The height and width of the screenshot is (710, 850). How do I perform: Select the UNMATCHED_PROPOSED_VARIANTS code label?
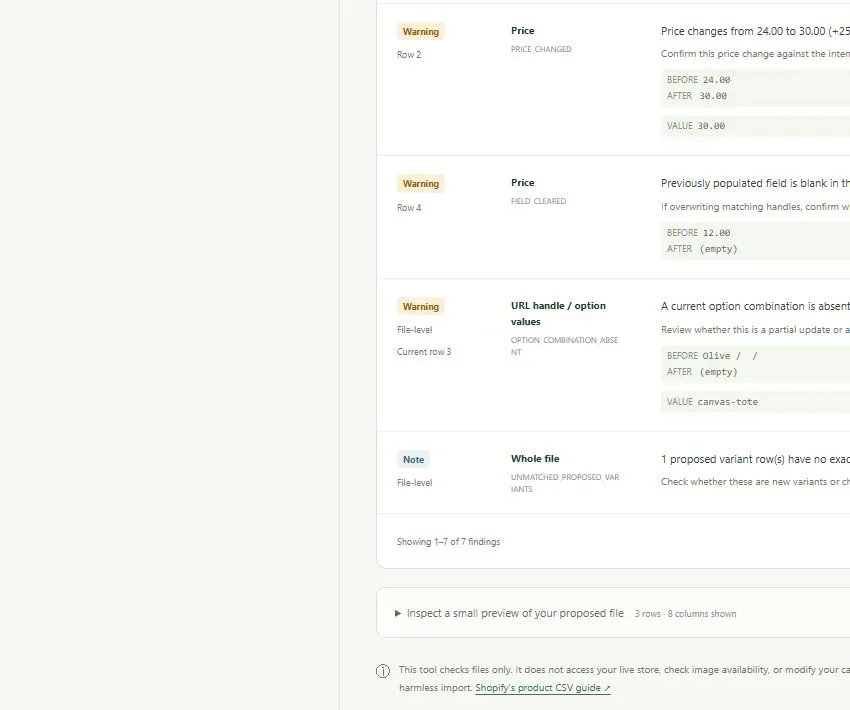[565, 483]
